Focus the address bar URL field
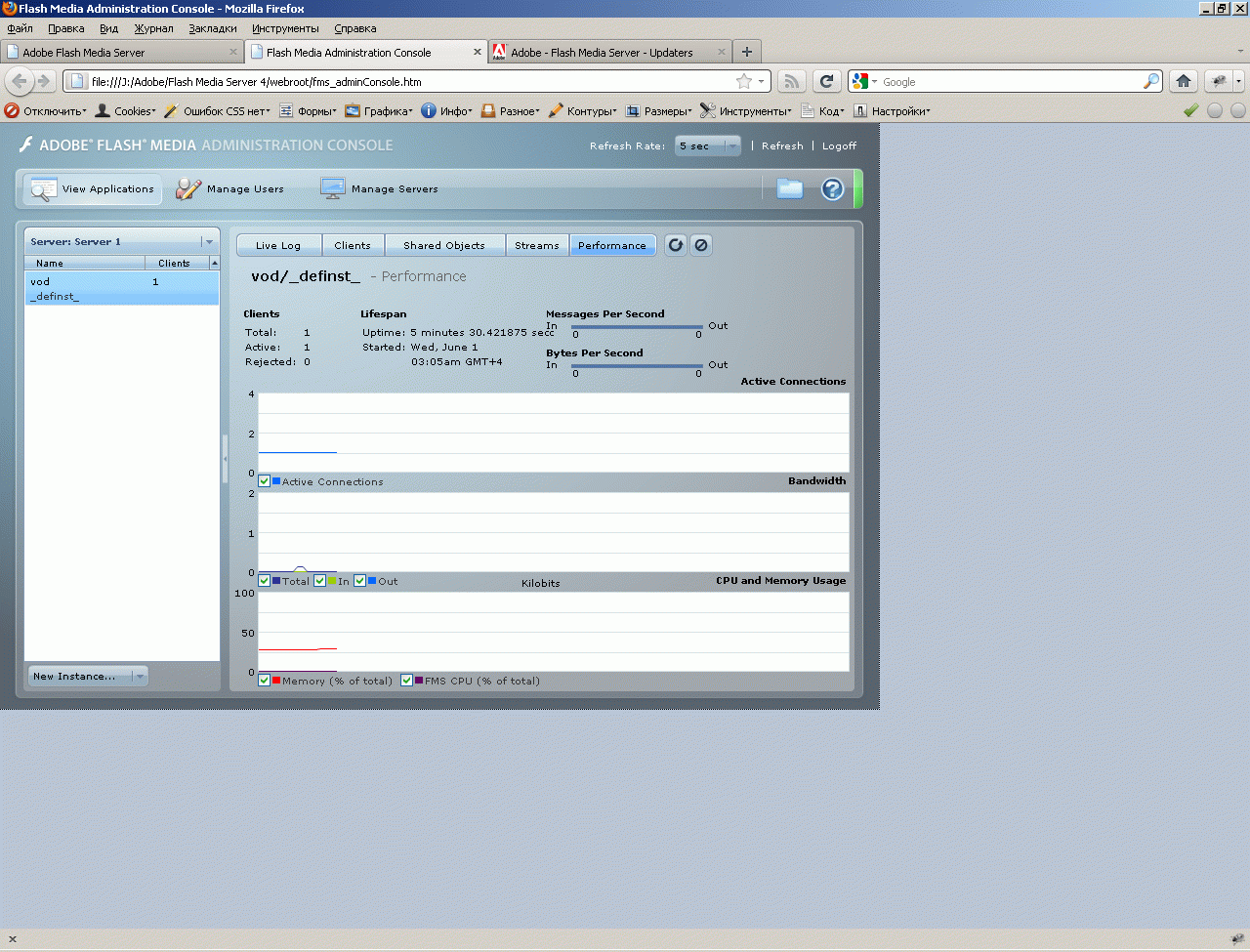The height and width of the screenshot is (952, 1250). pyautogui.click(x=410, y=81)
